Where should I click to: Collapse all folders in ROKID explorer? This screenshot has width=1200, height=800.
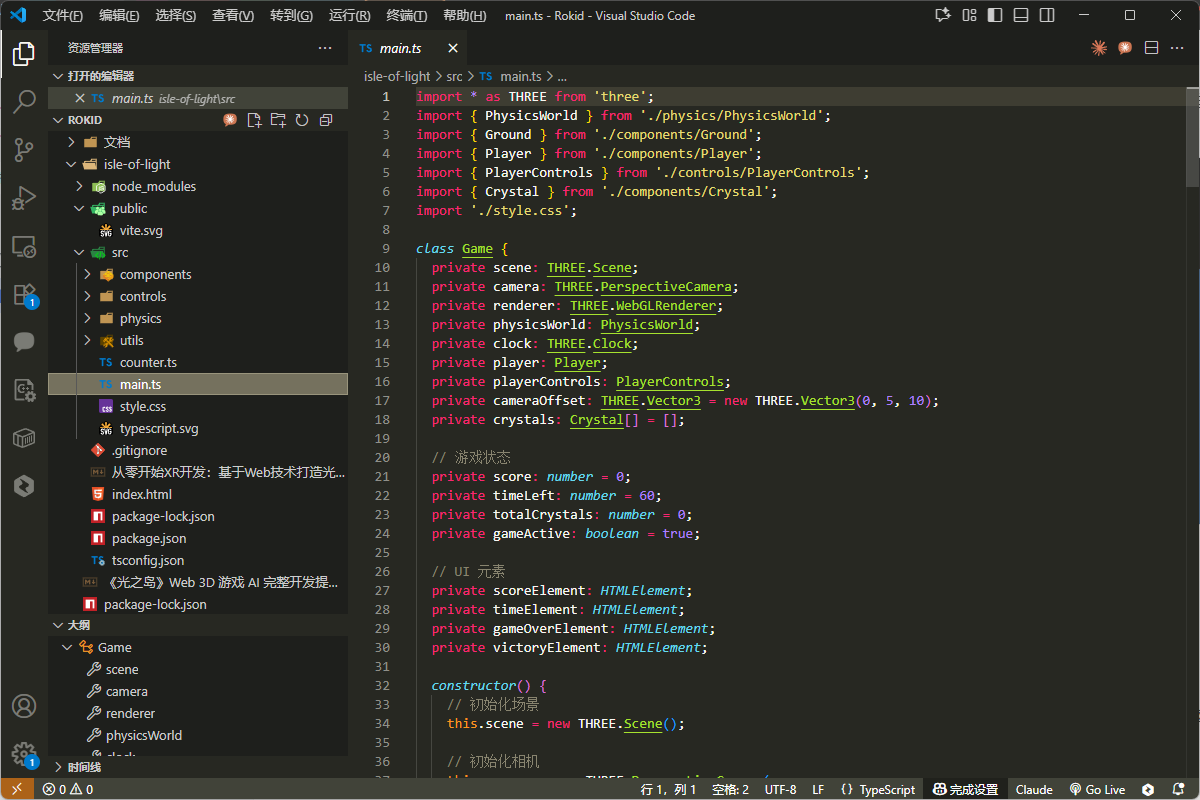point(326,120)
